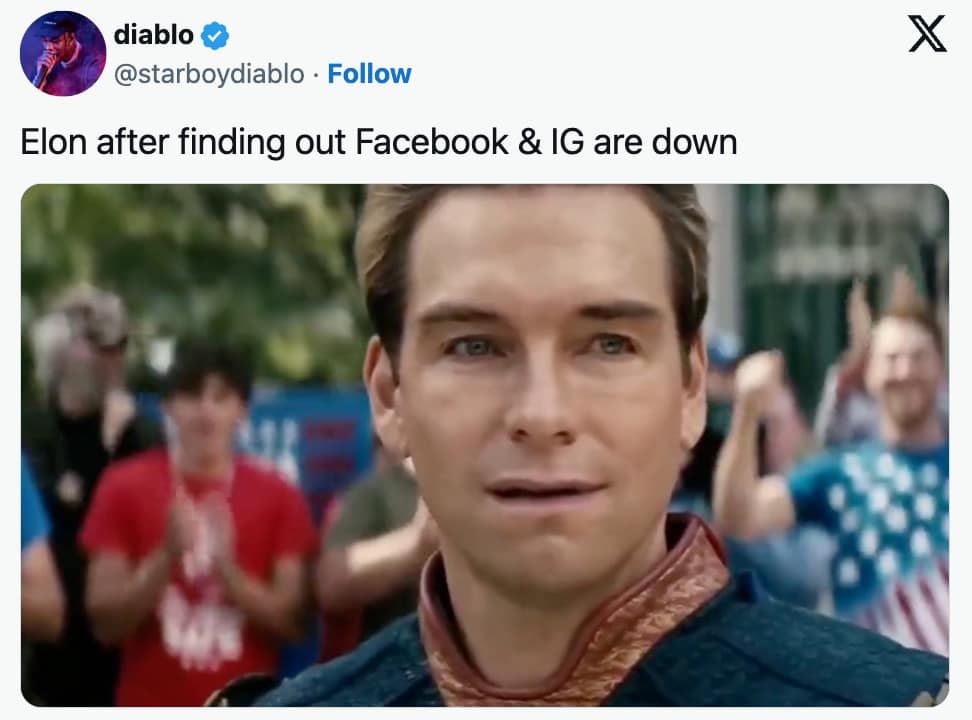Image resolution: width=972 pixels, height=720 pixels.
Task: Click the word Elon in the tweet
Action: click(x=53, y=142)
